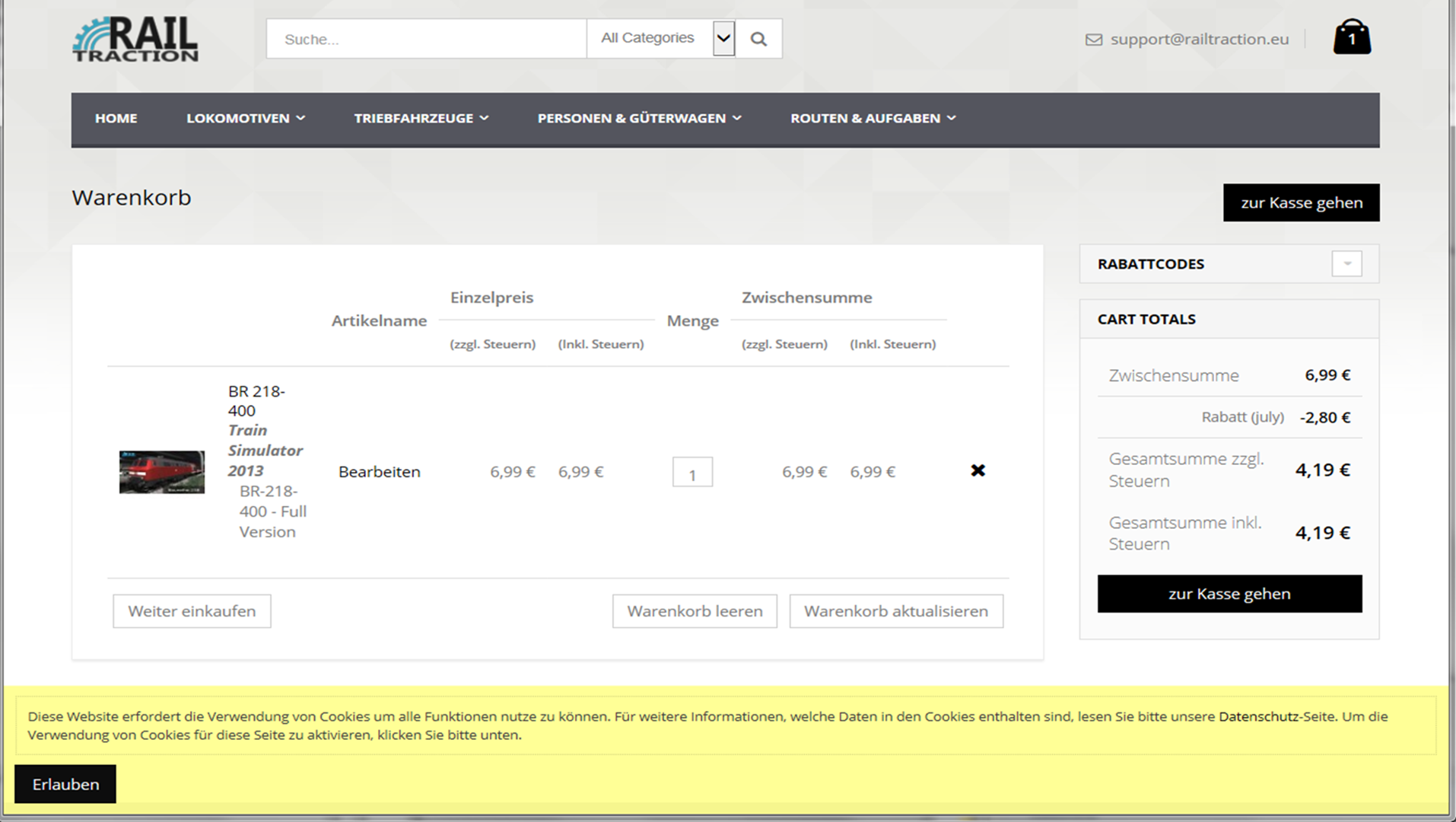The height and width of the screenshot is (822, 1456).
Task: Click the Weiter einkaufen button
Action: click(192, 611)
